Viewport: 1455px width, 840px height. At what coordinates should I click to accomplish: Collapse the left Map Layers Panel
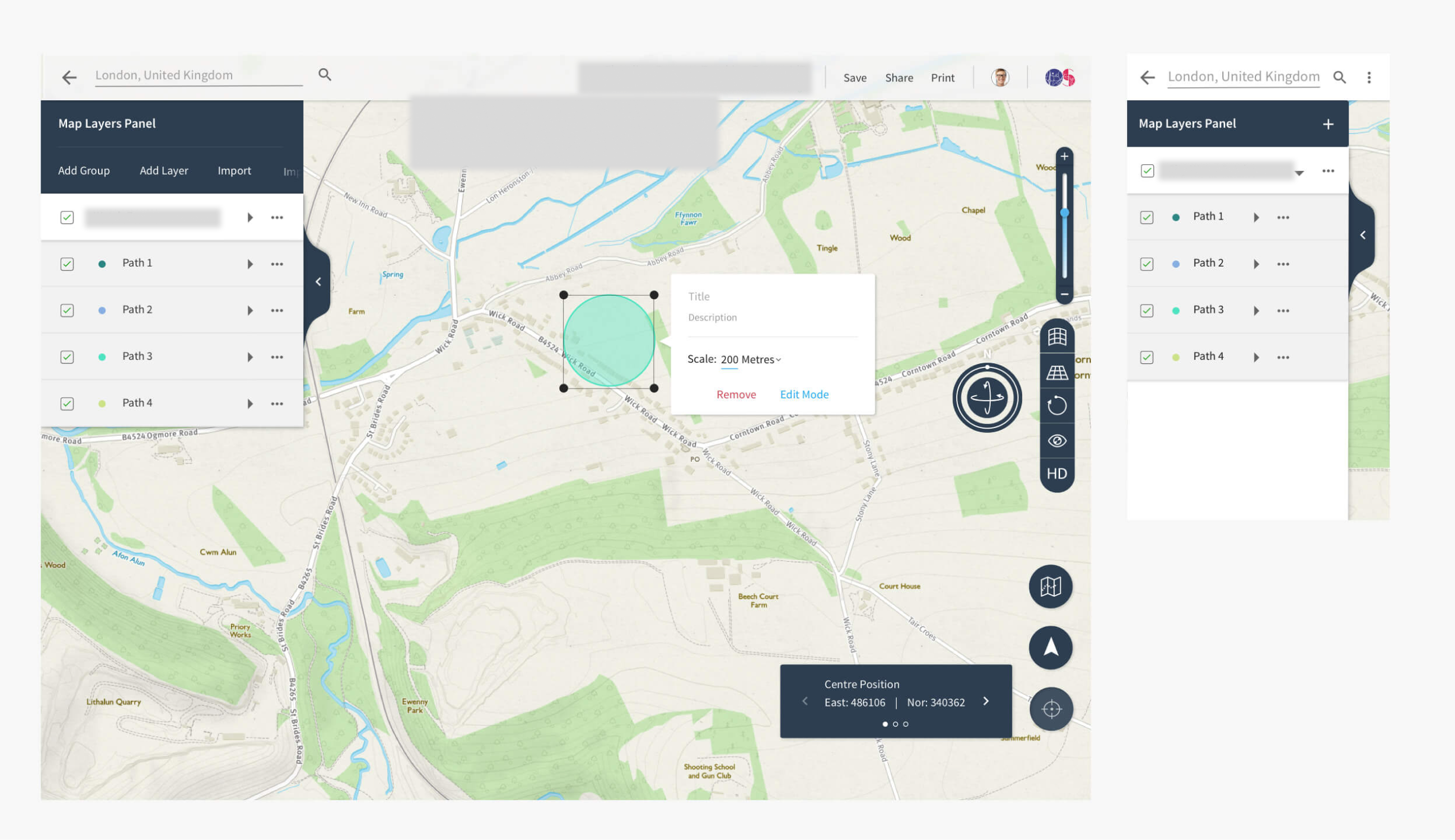[318, 282]
